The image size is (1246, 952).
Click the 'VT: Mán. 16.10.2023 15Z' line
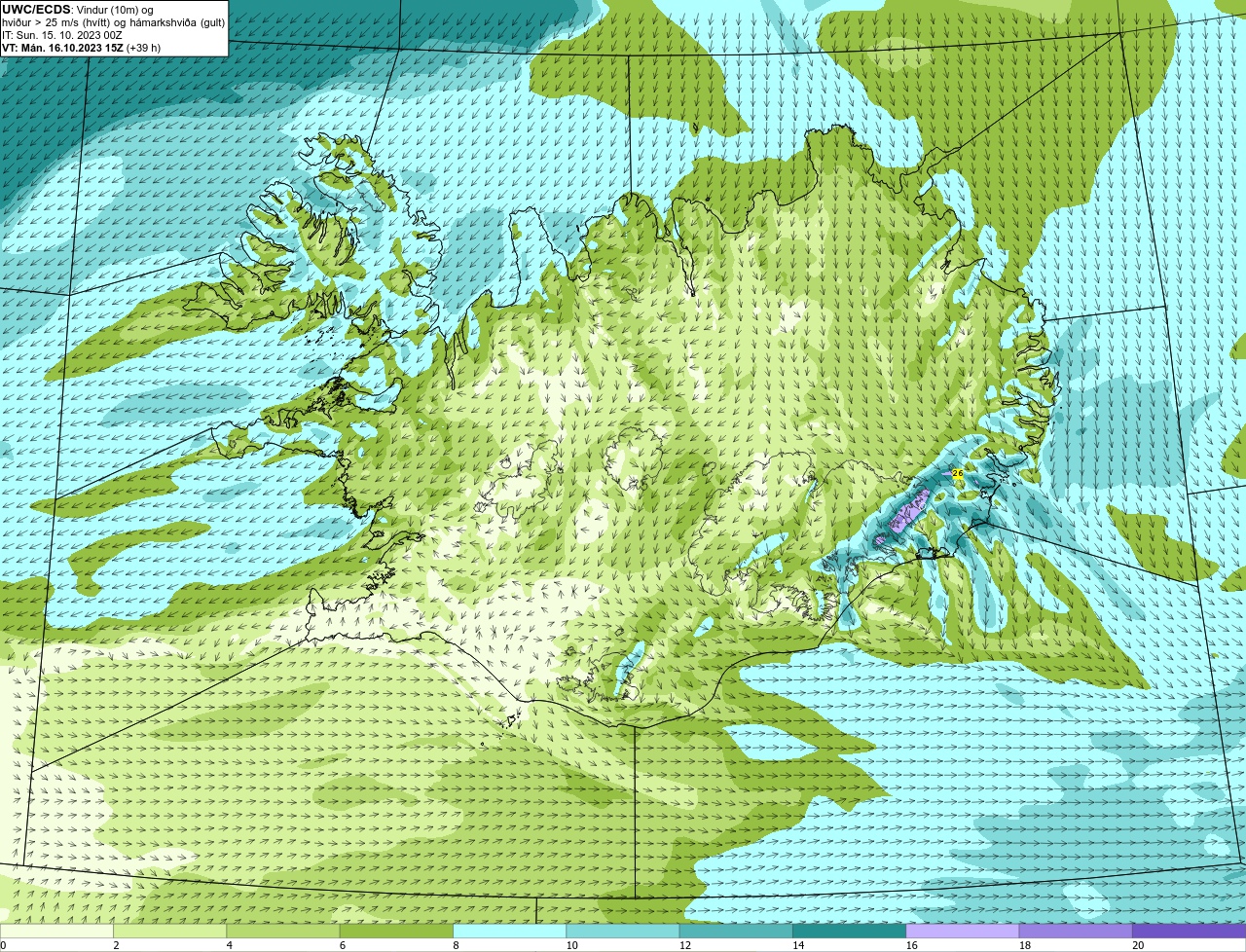pyautogui.click(x=62, y=48)
